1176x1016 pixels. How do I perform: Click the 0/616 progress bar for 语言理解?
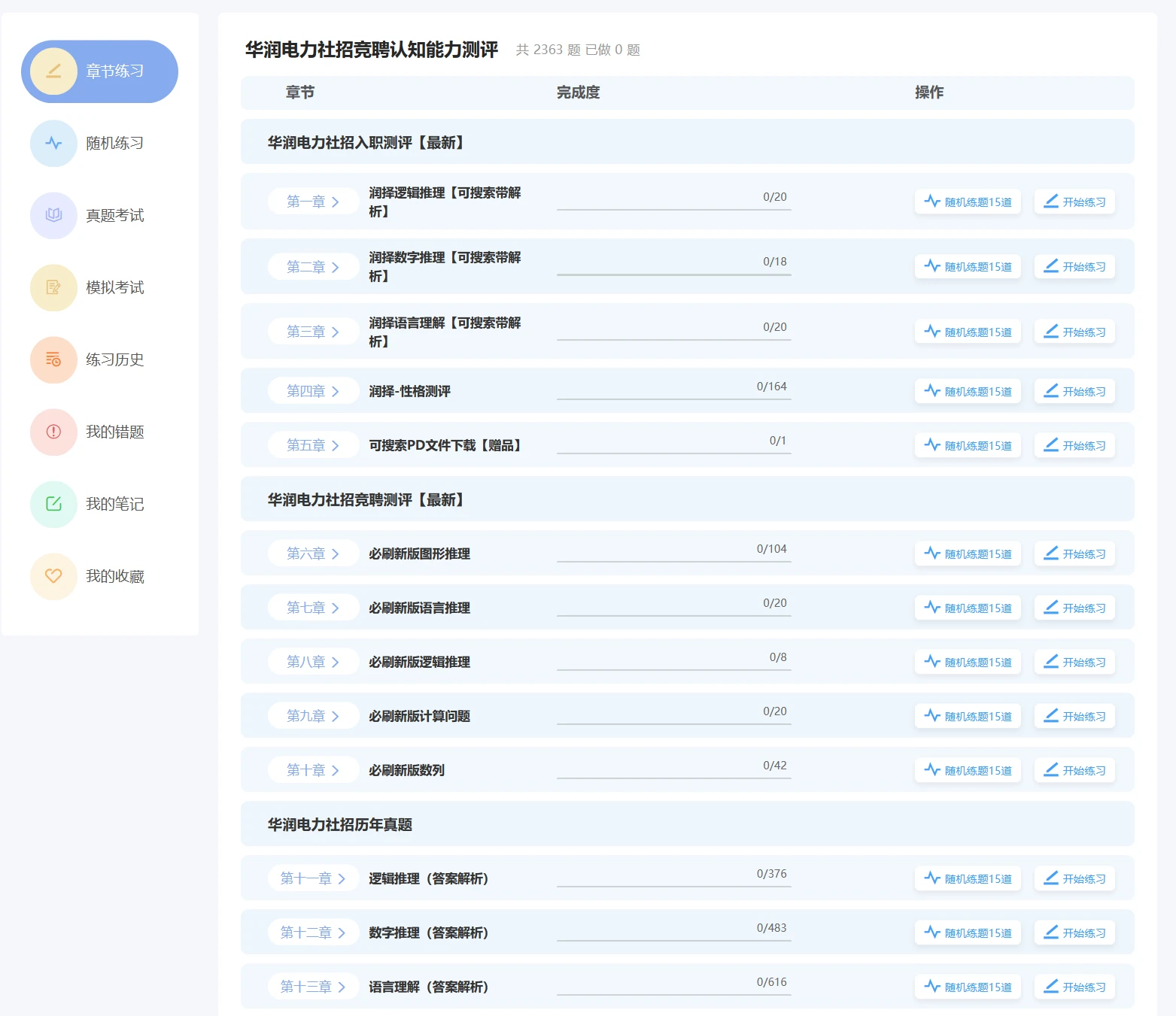click(x=674, y=994)
